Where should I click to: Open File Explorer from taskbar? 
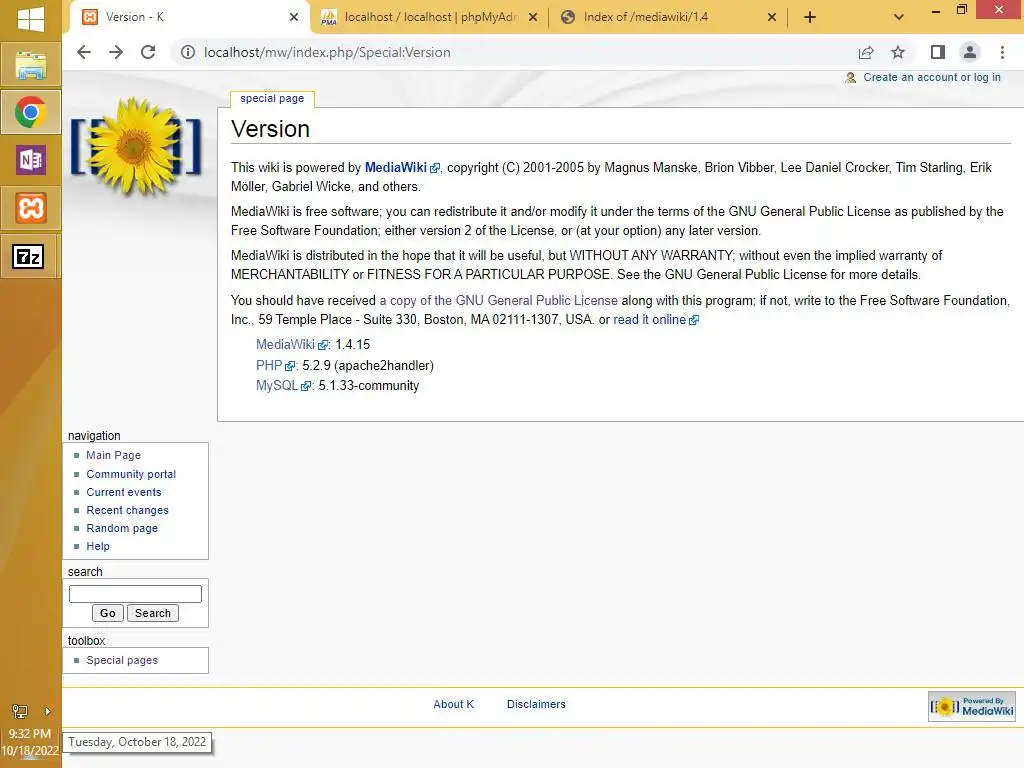(31, 65)
